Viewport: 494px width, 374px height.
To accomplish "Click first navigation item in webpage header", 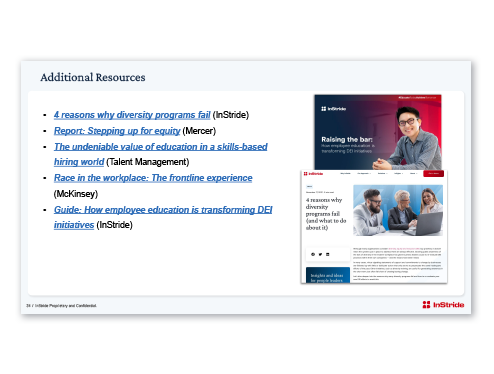I will point(345,173).
